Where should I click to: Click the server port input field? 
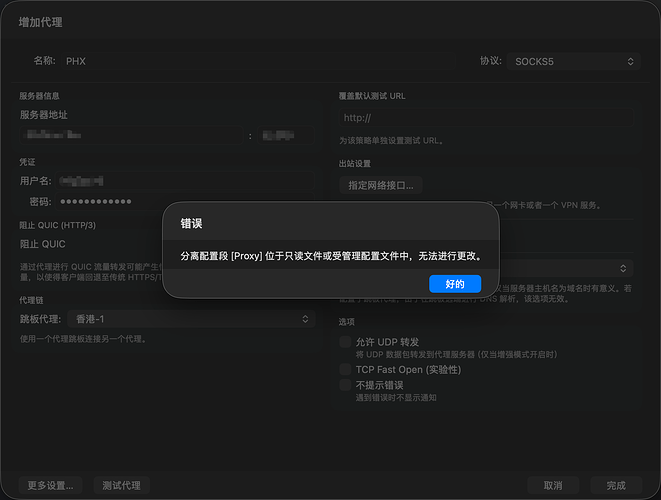286,135
